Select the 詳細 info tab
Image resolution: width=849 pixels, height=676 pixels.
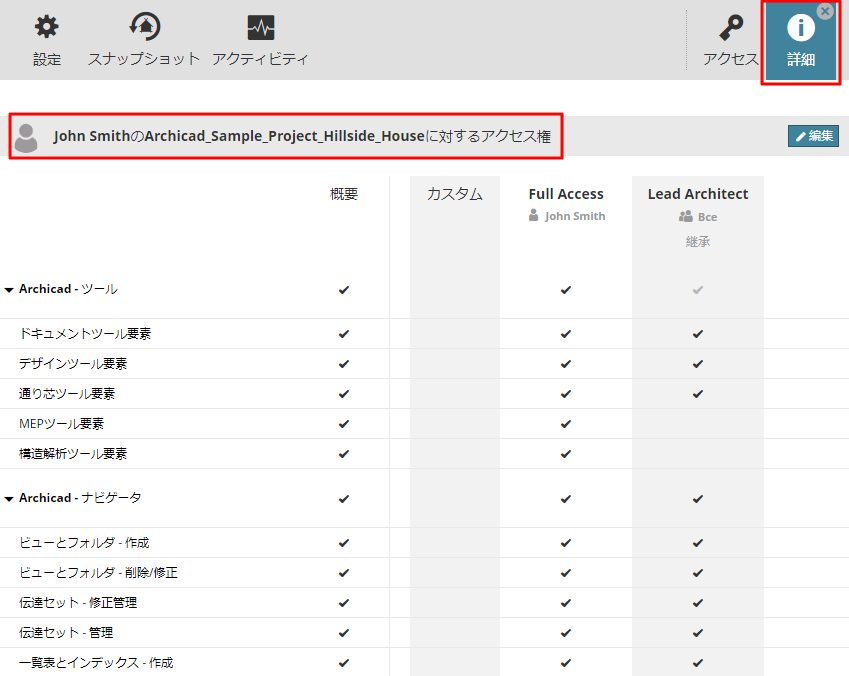pos(801,42)
